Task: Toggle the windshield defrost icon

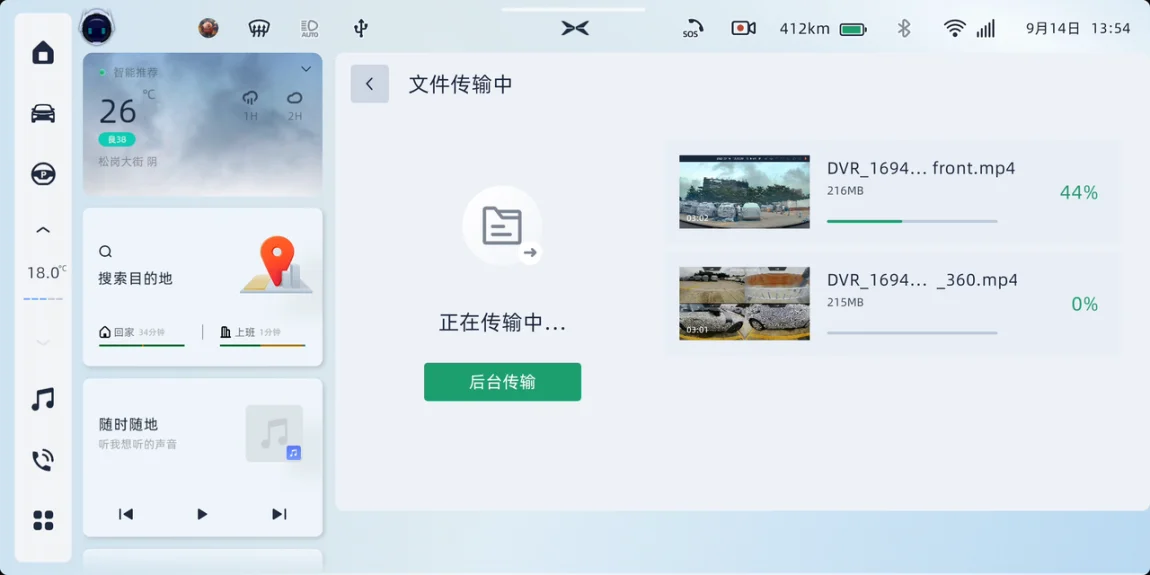Action: coord(259,29)
